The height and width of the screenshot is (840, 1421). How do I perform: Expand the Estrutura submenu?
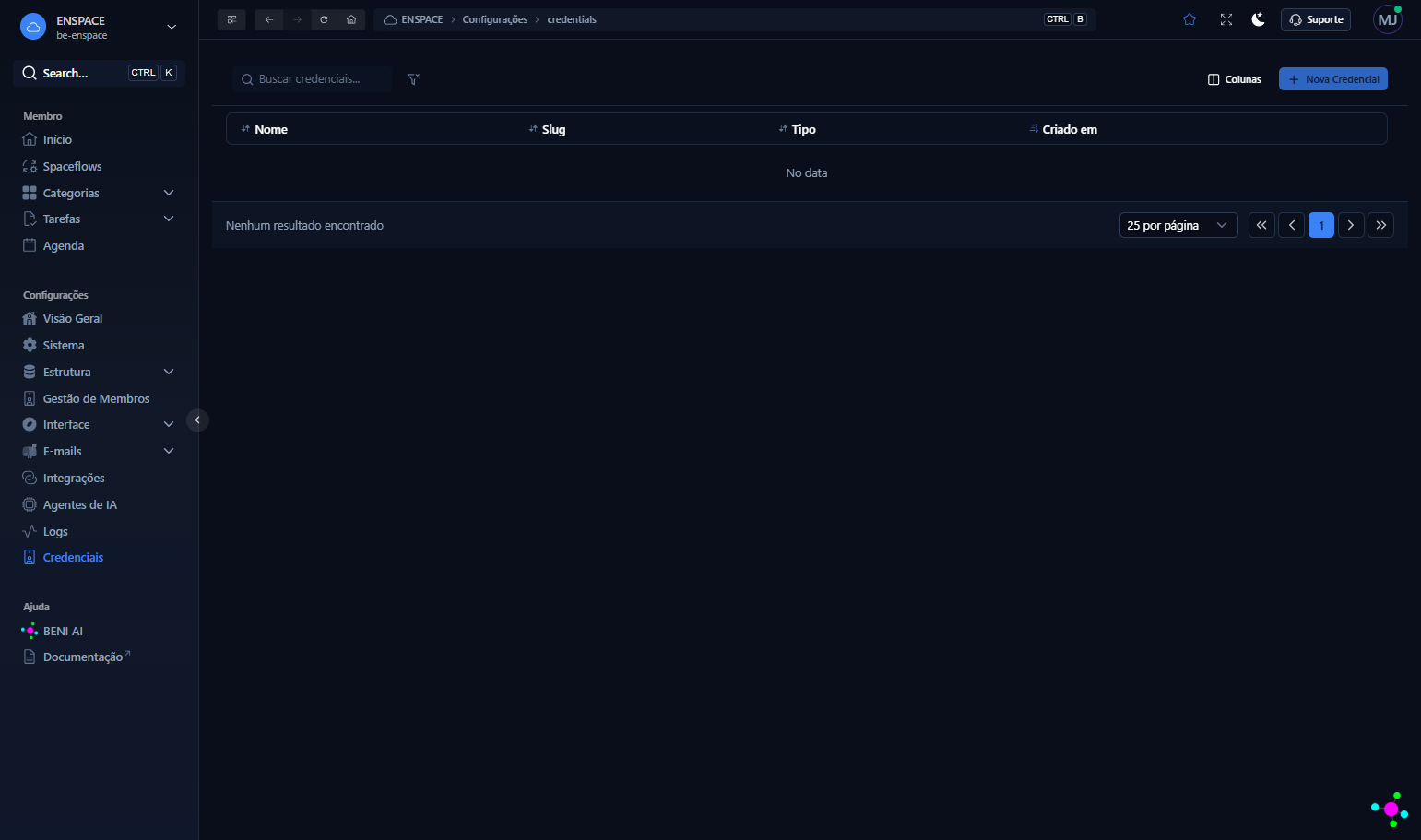(x=169, y=372)
